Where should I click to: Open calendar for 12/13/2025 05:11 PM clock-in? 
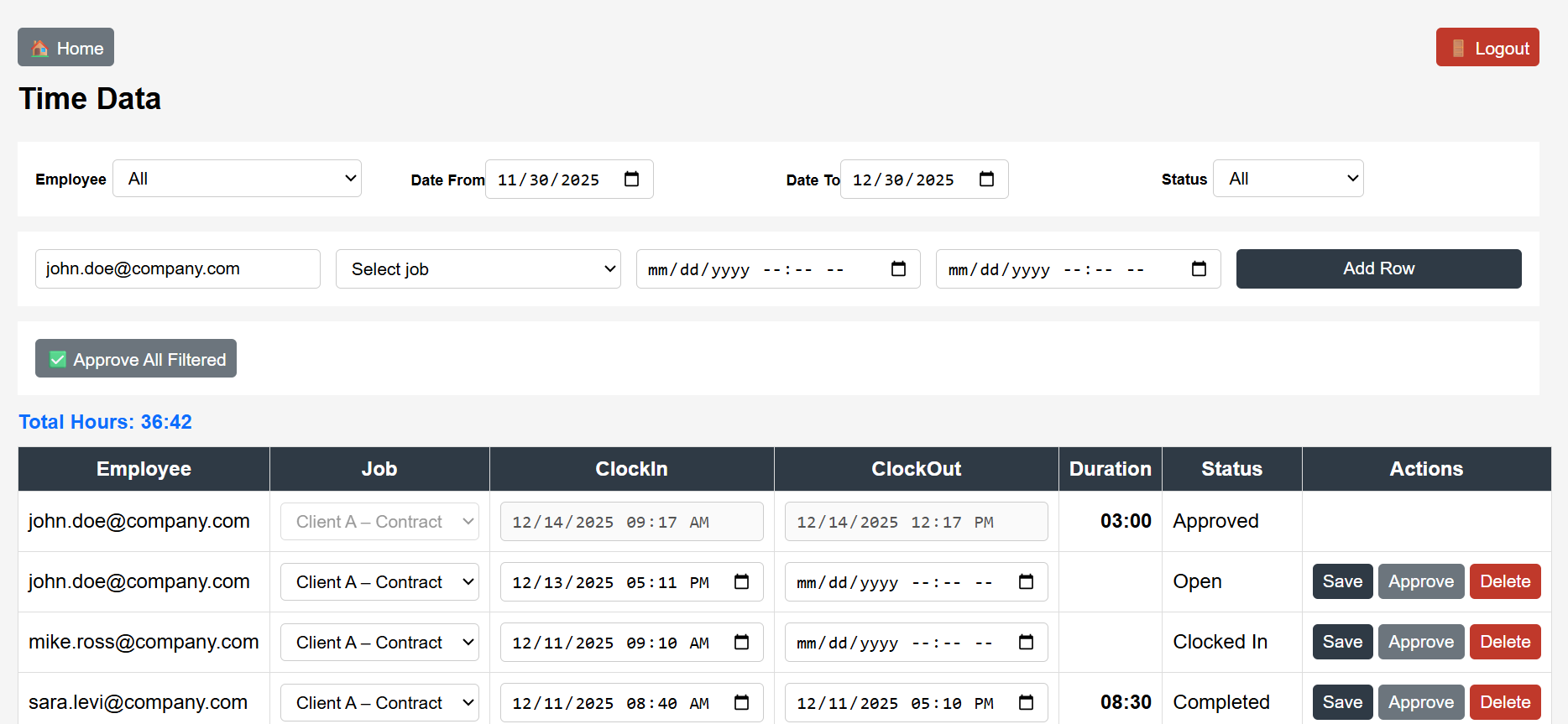click(741, 582)
